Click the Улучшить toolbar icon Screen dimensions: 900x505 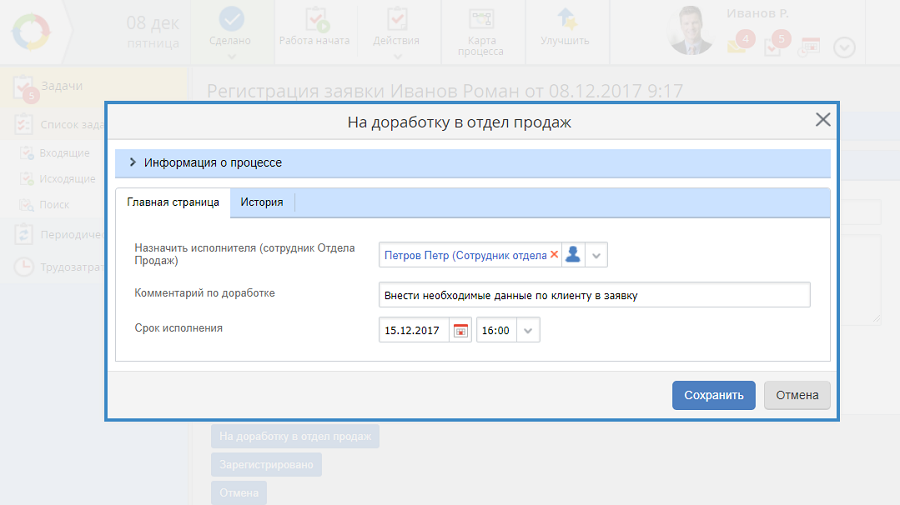(x=565, y=20)
